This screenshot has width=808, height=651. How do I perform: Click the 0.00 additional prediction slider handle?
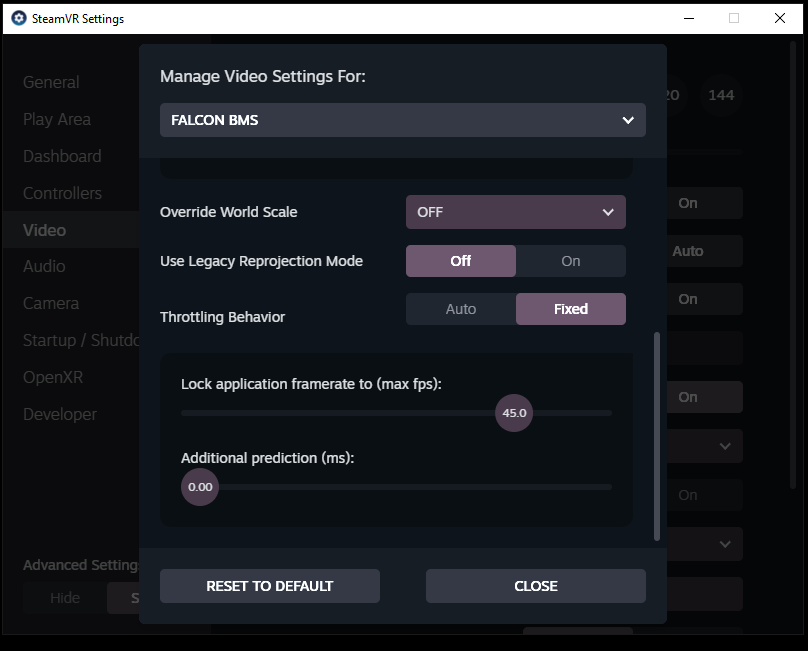click(x=200, y=487)
